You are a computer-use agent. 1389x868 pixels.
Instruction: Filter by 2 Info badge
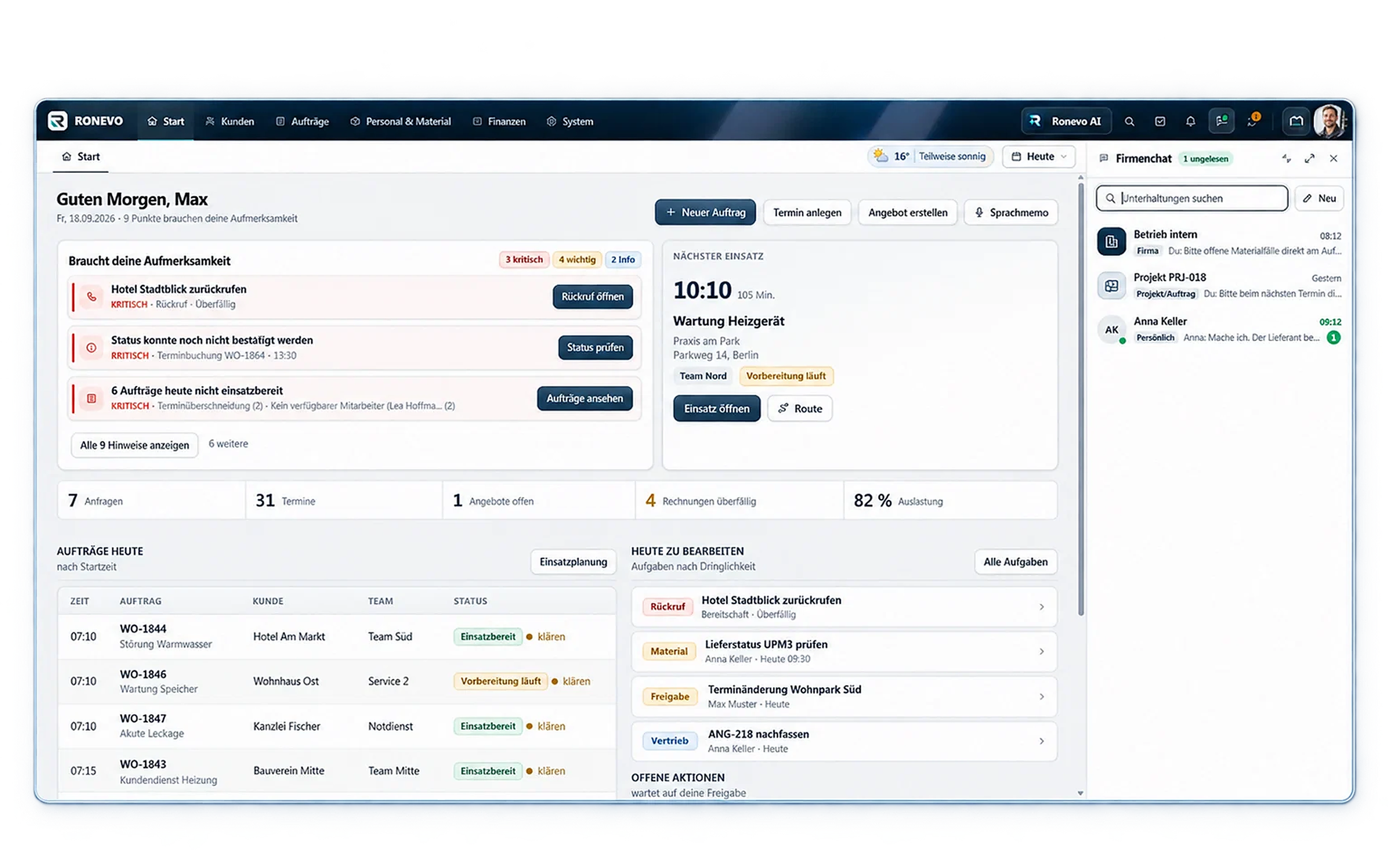[x=623, y=259]
